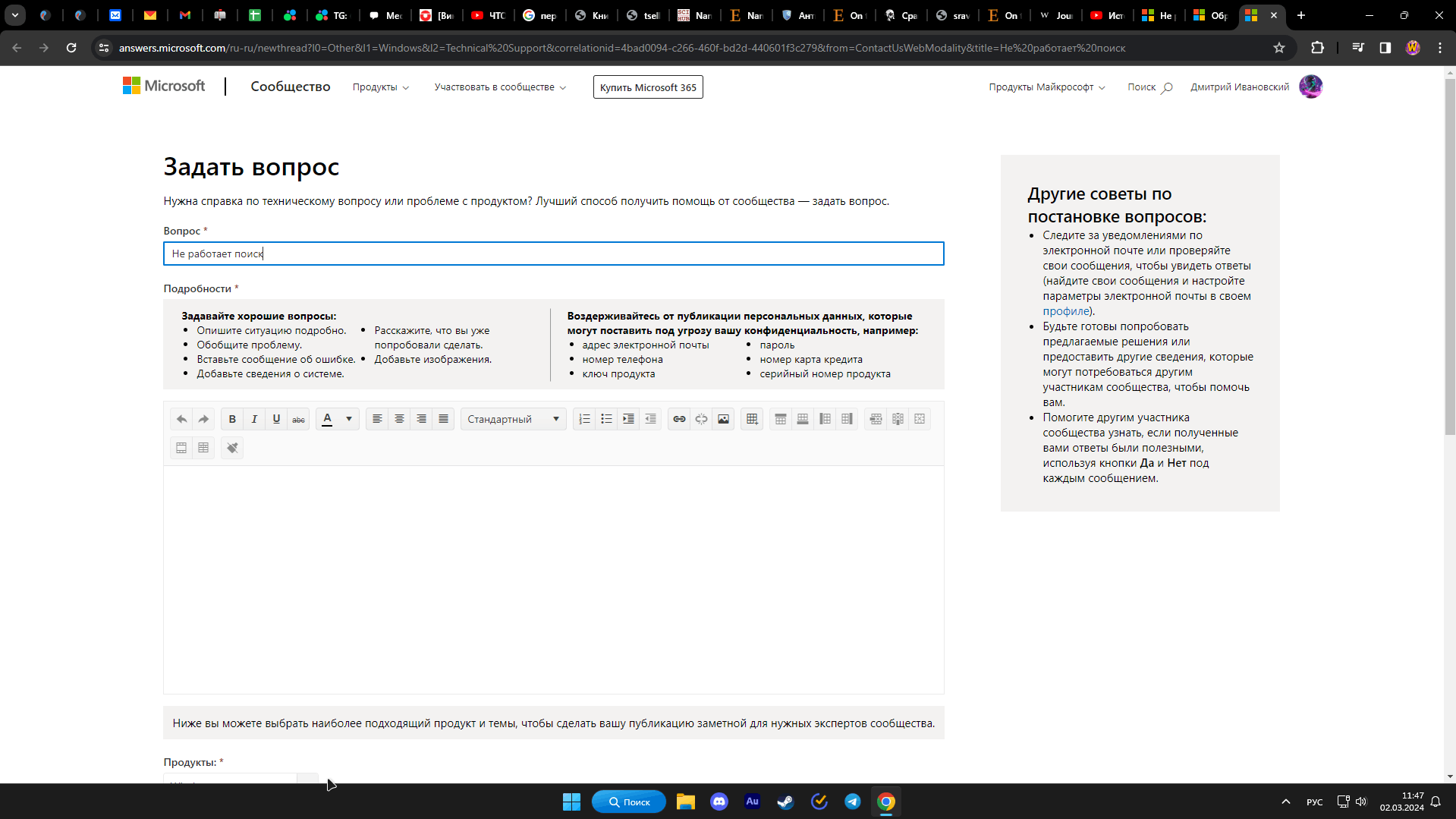
Task: Toggle strikethrough formatting
Action: pyautogui.click(x=298, y=419)
